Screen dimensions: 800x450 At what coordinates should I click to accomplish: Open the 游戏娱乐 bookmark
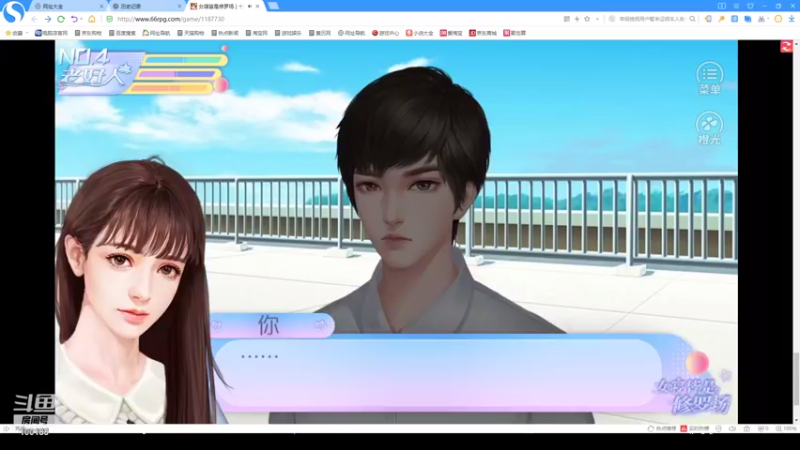click(288, 33)
